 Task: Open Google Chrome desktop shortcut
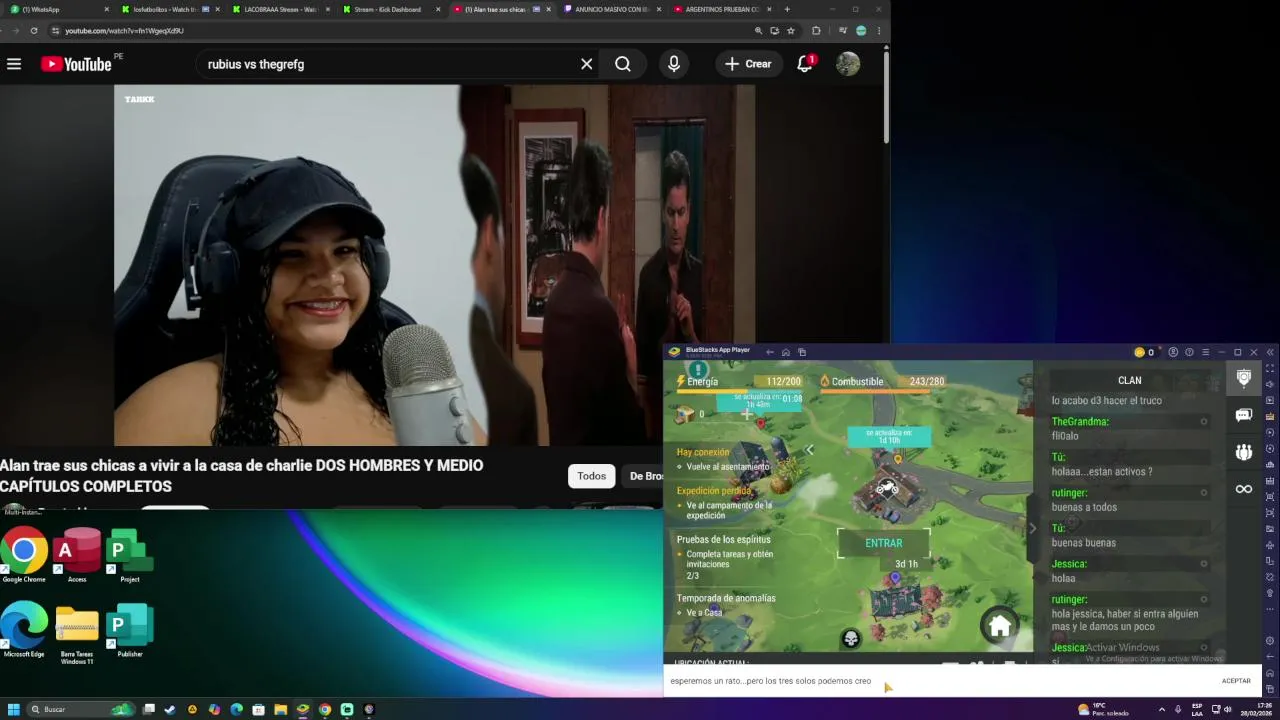[x=24, y=555]
